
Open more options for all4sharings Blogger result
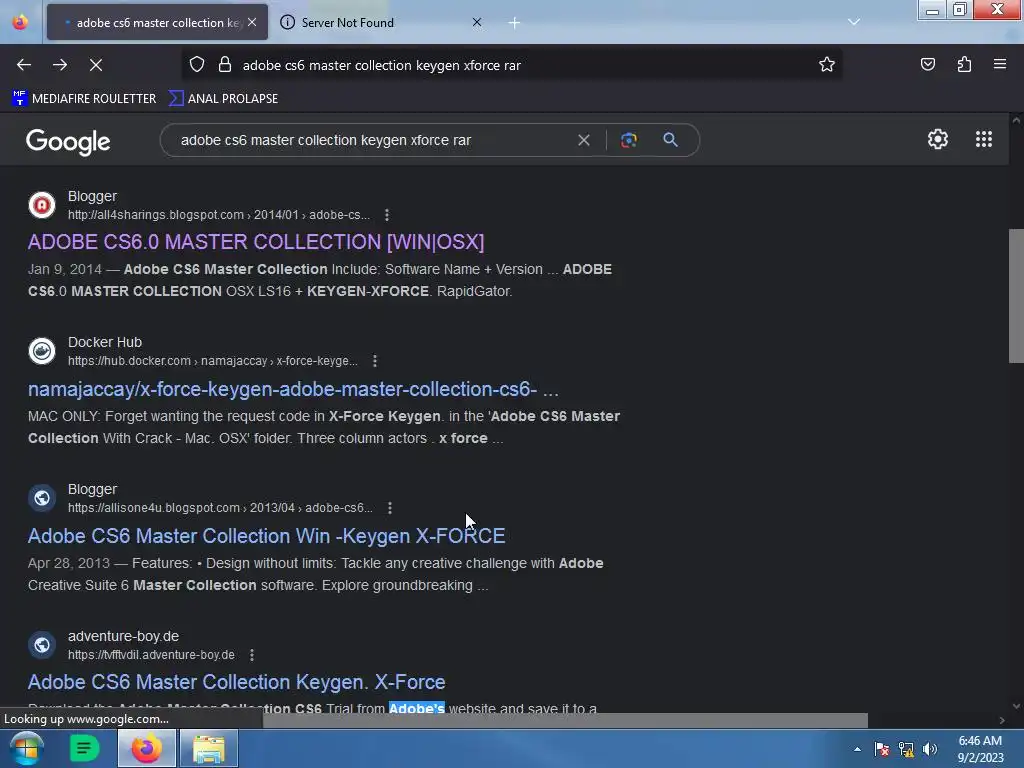coord(387,215)
